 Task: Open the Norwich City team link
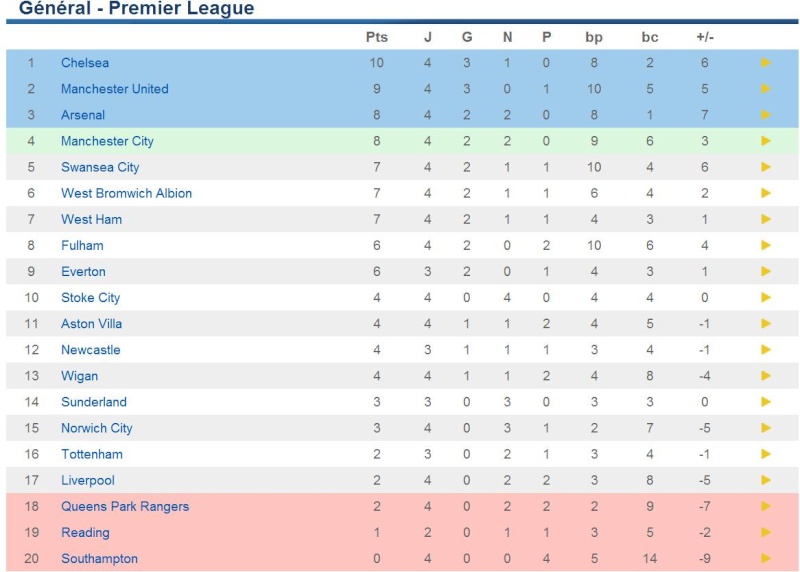coord(96,428)
